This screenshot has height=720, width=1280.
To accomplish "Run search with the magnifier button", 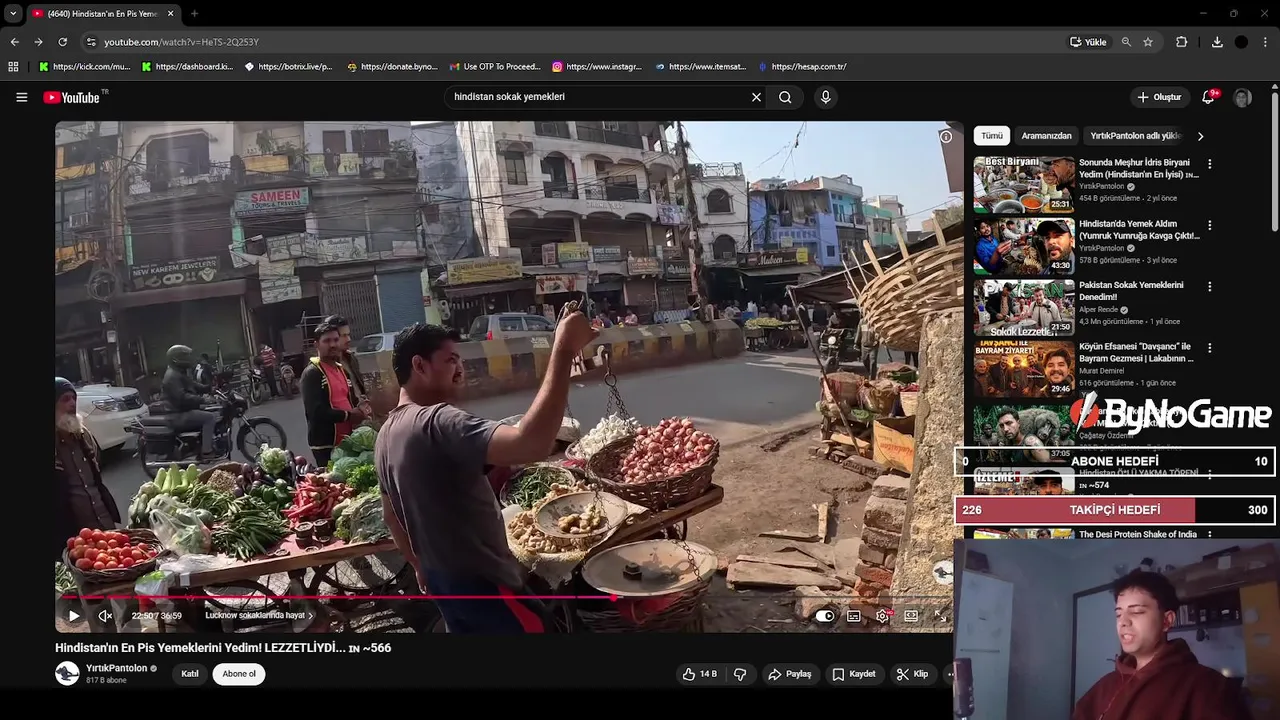I will (785, 97).
